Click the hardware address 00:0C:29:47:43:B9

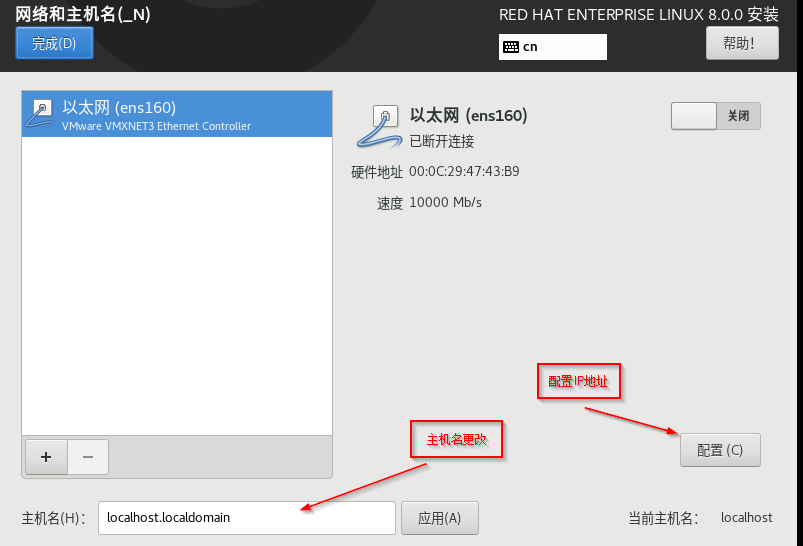(464, 171)
